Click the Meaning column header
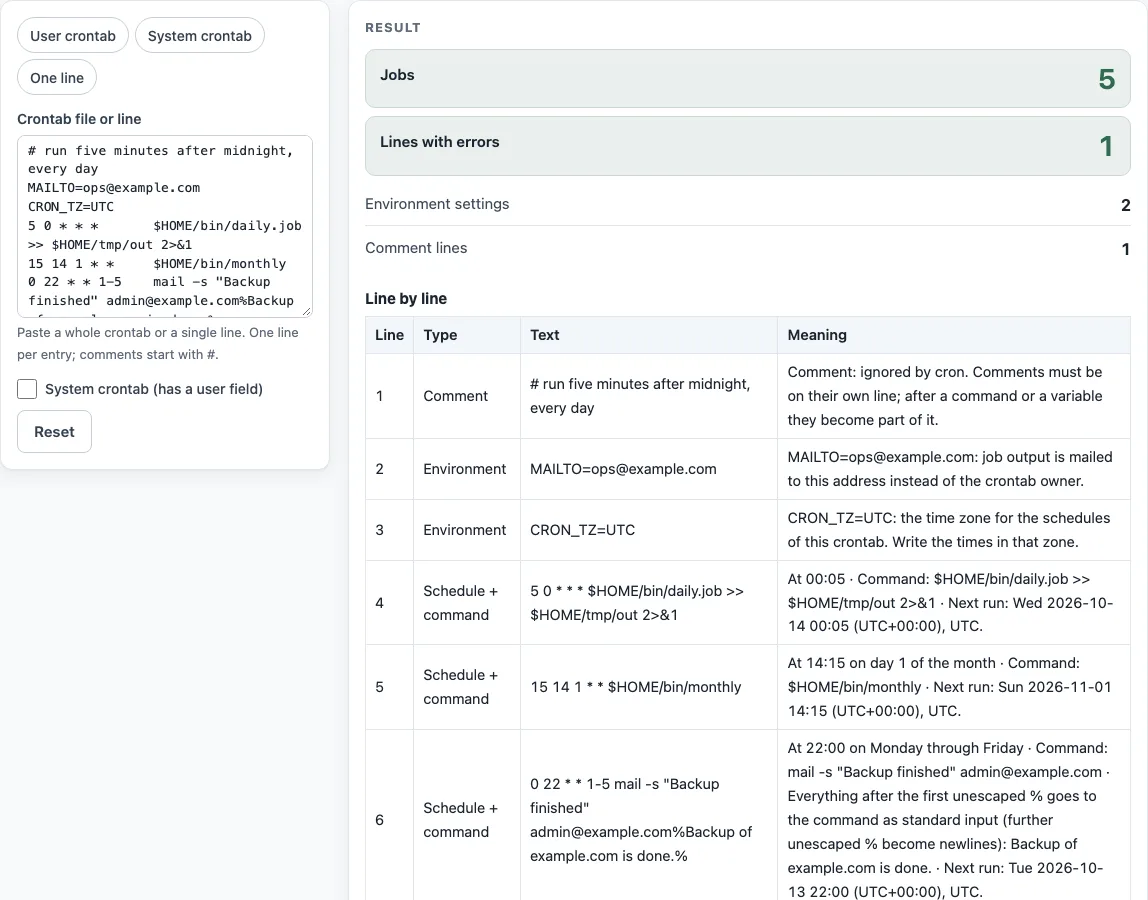 coord(953,335)
